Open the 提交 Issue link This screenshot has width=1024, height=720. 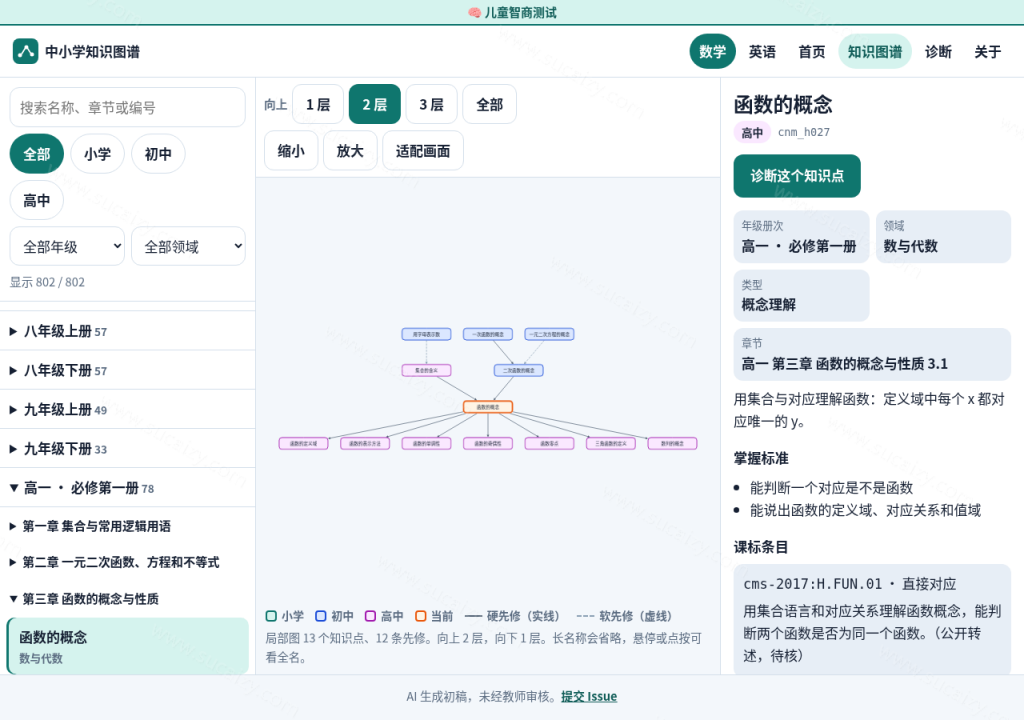[589, 696]
